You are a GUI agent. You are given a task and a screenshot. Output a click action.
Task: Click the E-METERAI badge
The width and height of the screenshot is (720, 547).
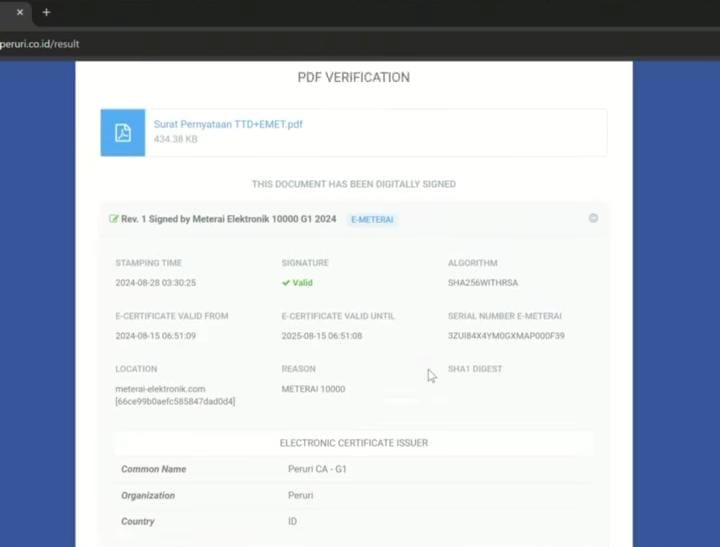(x=372, y=219)
